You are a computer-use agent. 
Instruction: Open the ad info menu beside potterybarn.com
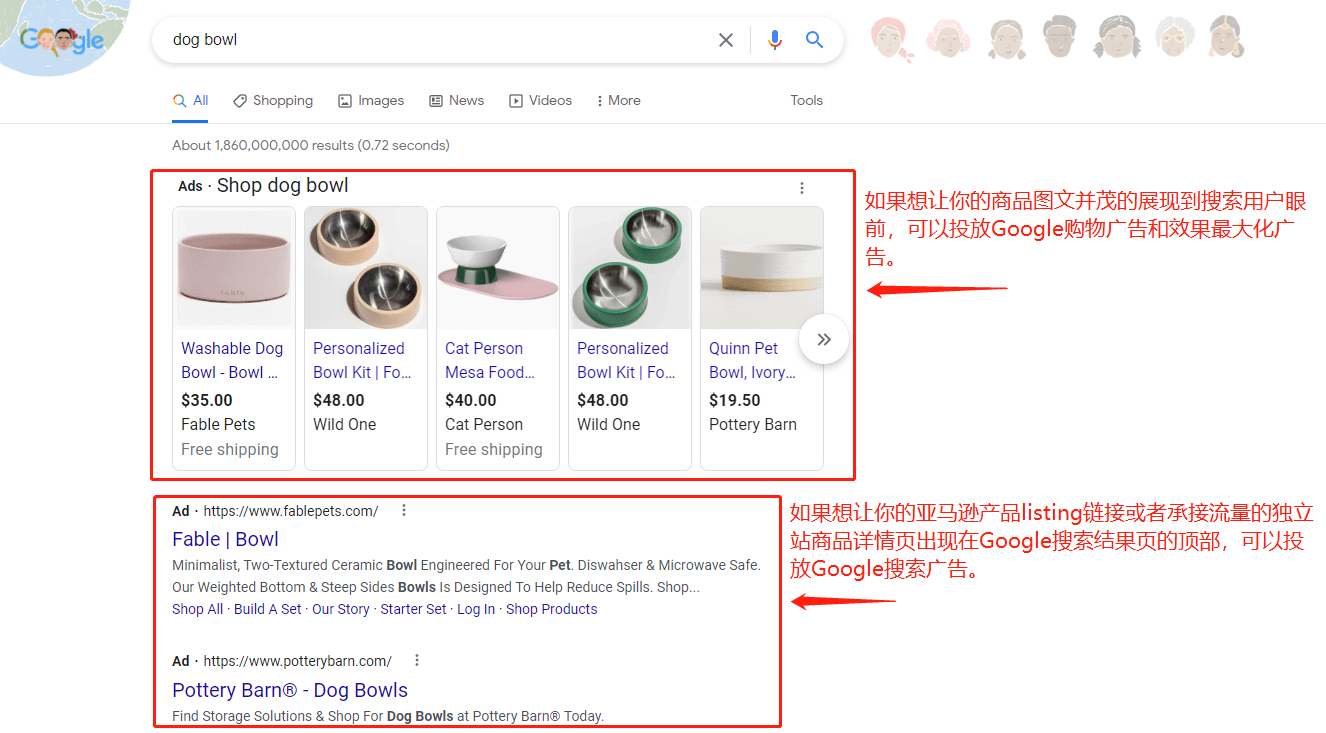(x=416, y=660)
